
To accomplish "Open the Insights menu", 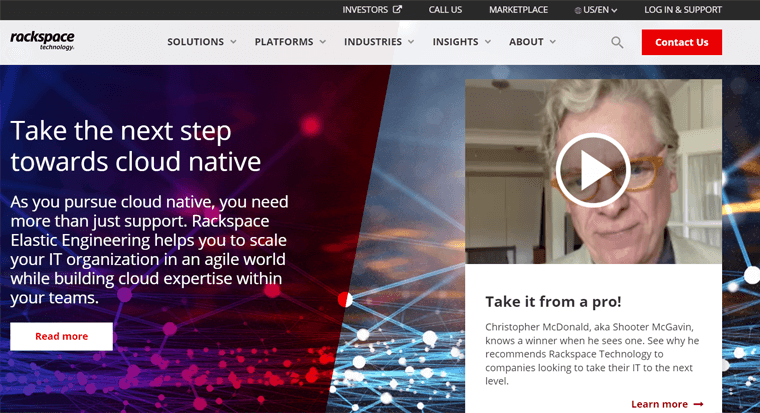I will (x=456, y=42).
